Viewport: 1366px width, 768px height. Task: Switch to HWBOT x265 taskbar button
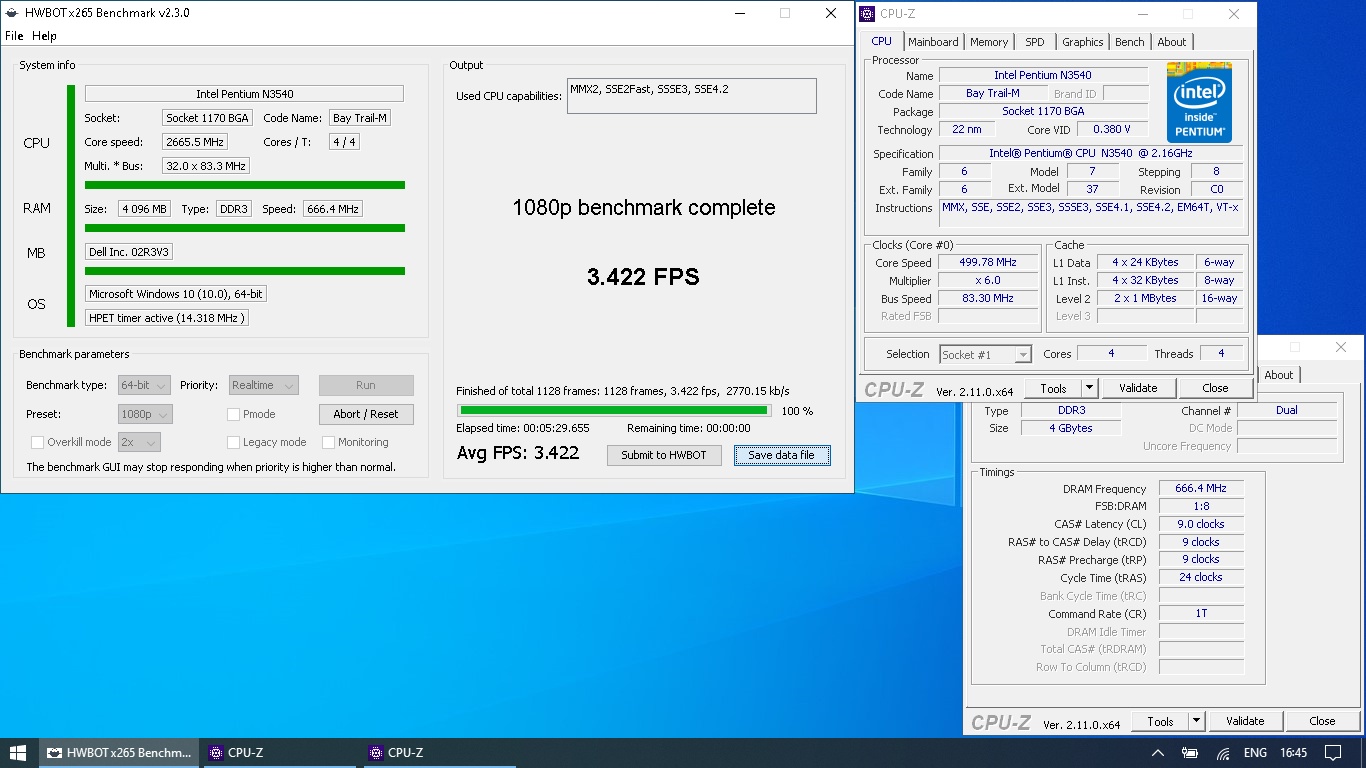pyautogui.click(x=120, y=753)
